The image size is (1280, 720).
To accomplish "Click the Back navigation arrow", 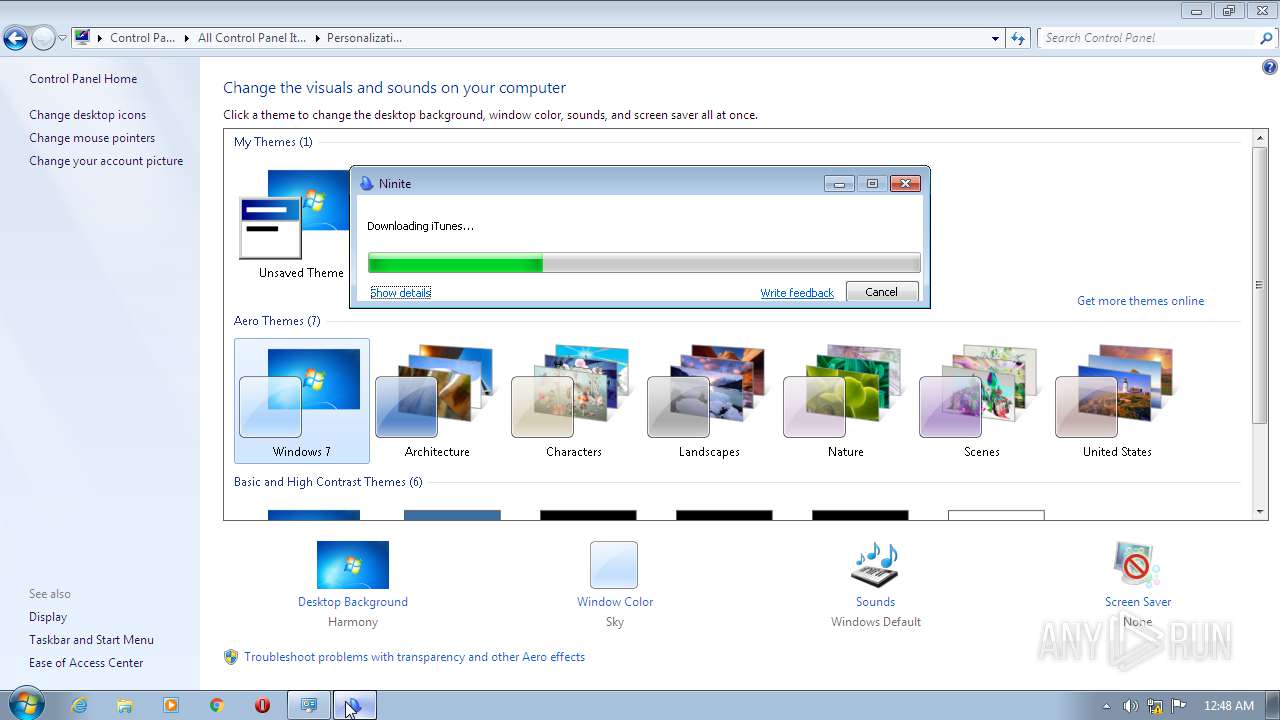I will pyautogui.click(x=15, y=39).
